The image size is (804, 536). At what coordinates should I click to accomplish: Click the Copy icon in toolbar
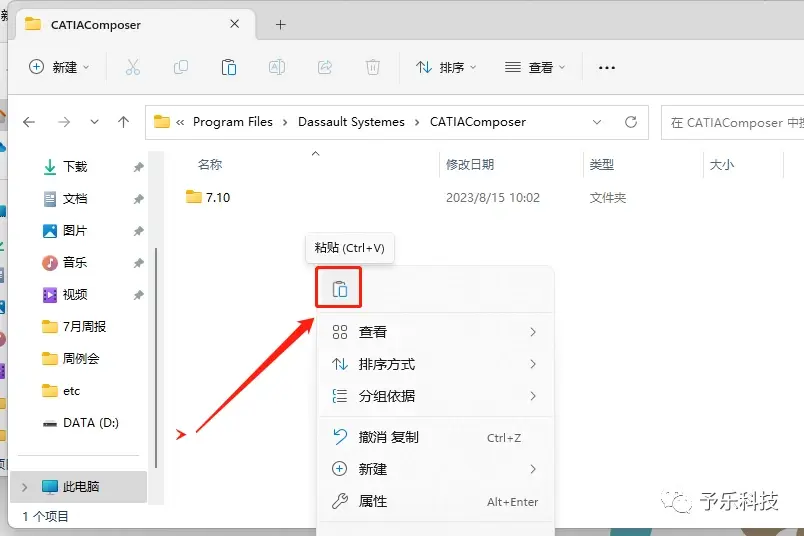(181, 67)
